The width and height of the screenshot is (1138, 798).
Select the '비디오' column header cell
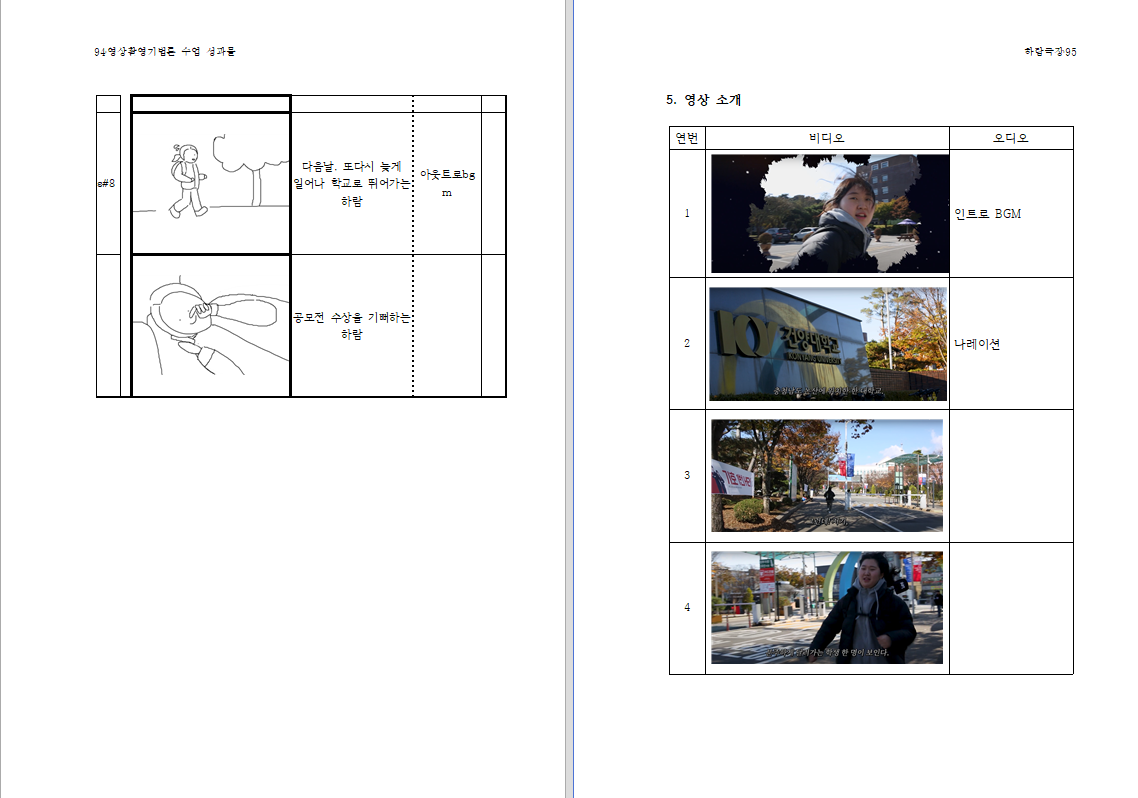[x=826, y=138]
